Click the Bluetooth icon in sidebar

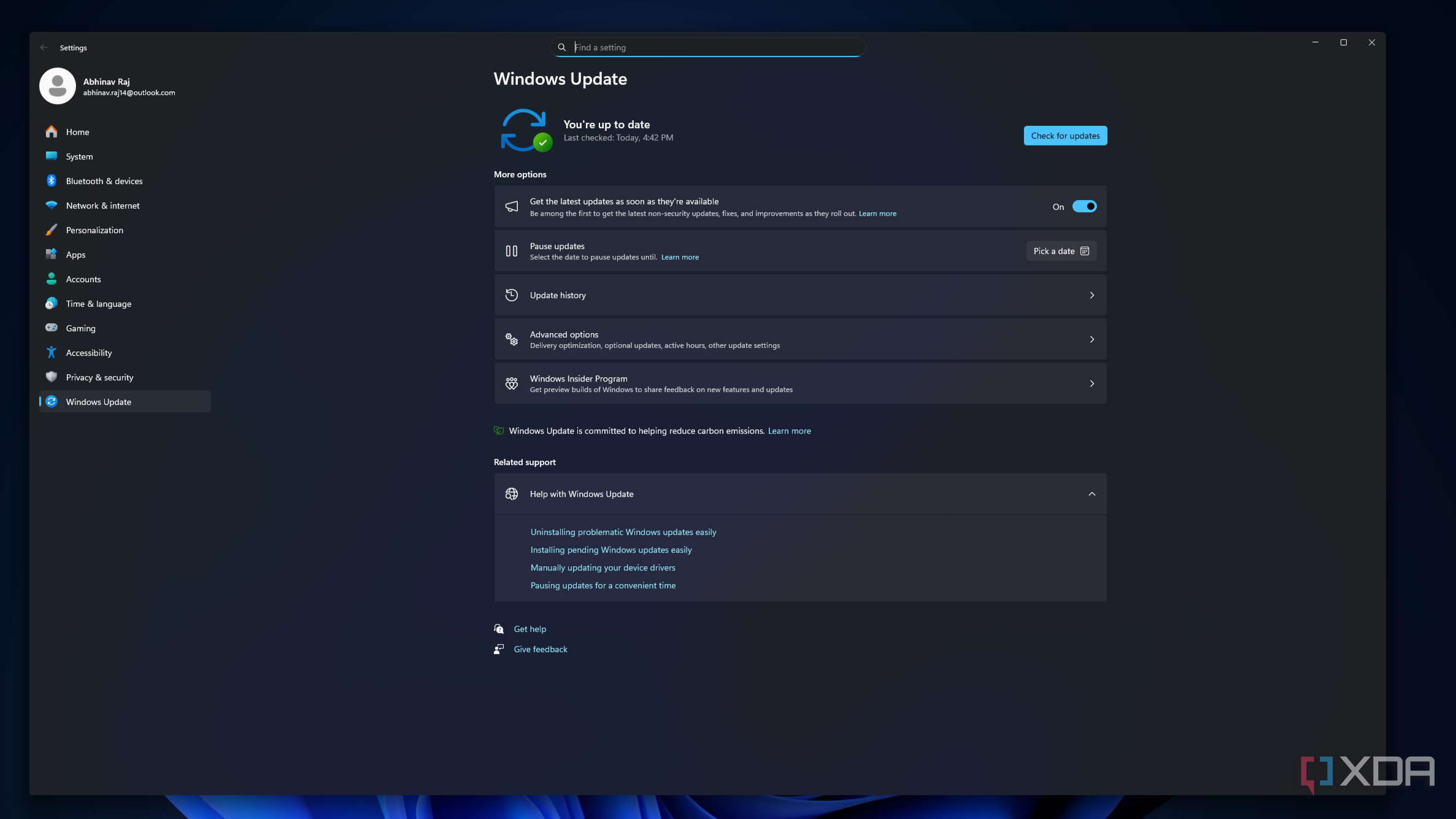point(52,181)
